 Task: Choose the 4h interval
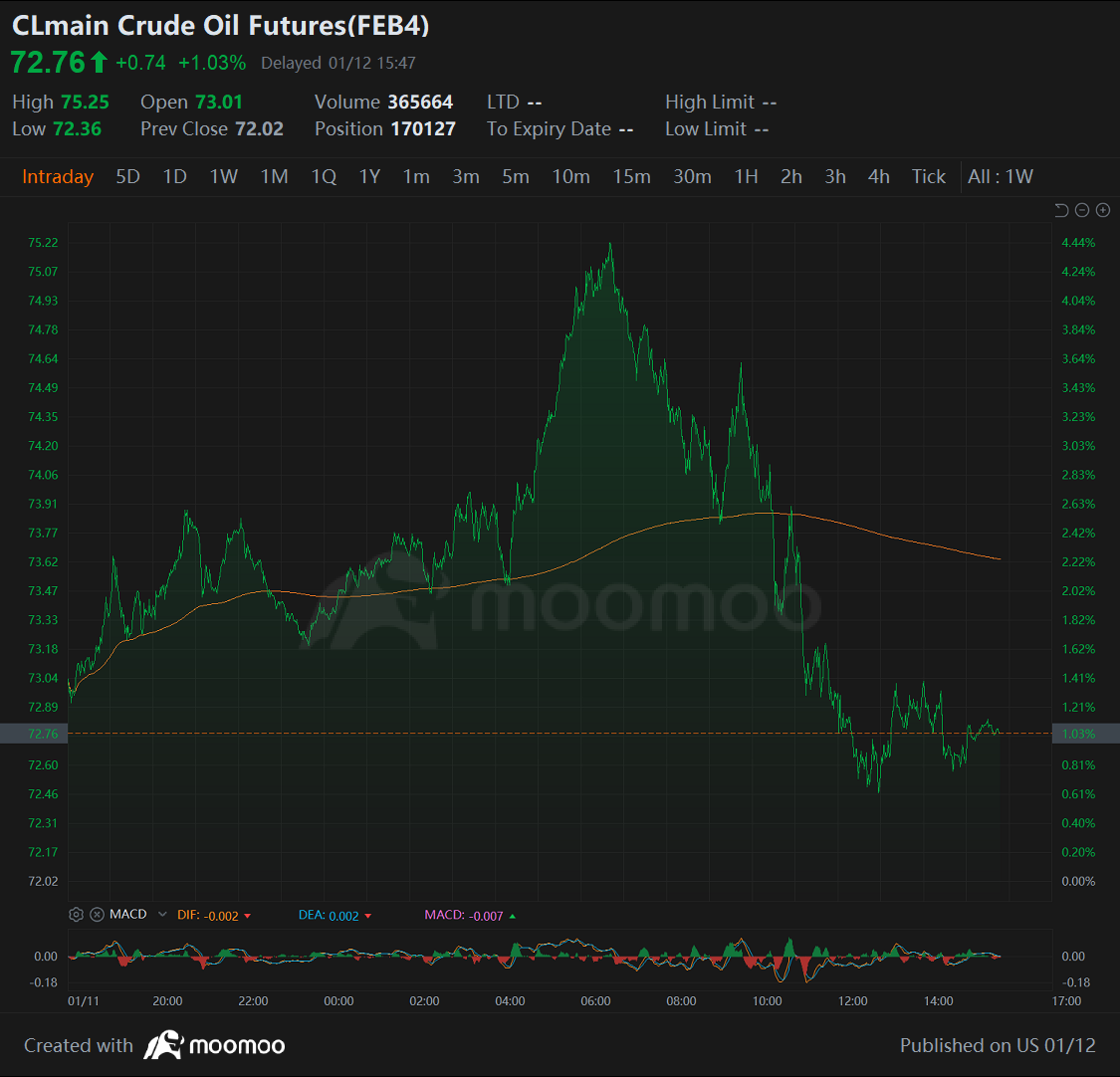click(x=878, y=177)
